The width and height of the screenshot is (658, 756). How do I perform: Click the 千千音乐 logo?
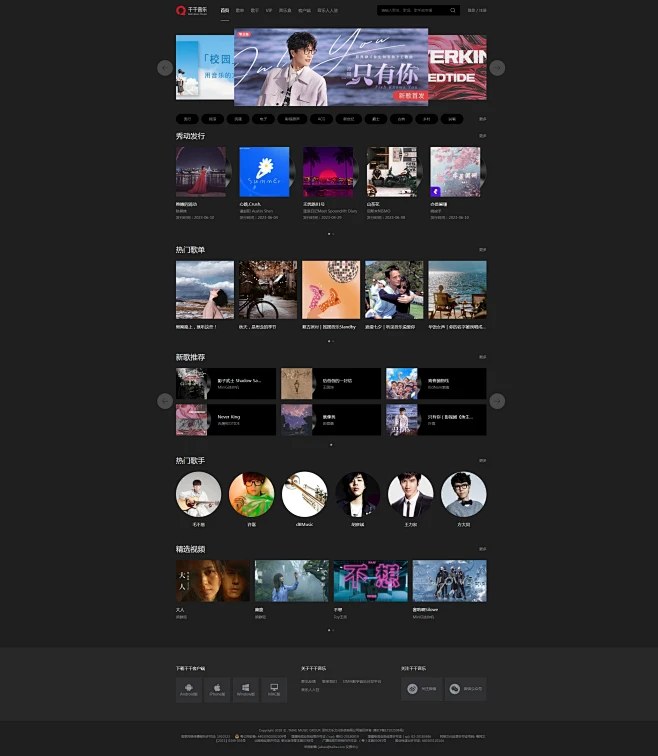click(191, 10)
